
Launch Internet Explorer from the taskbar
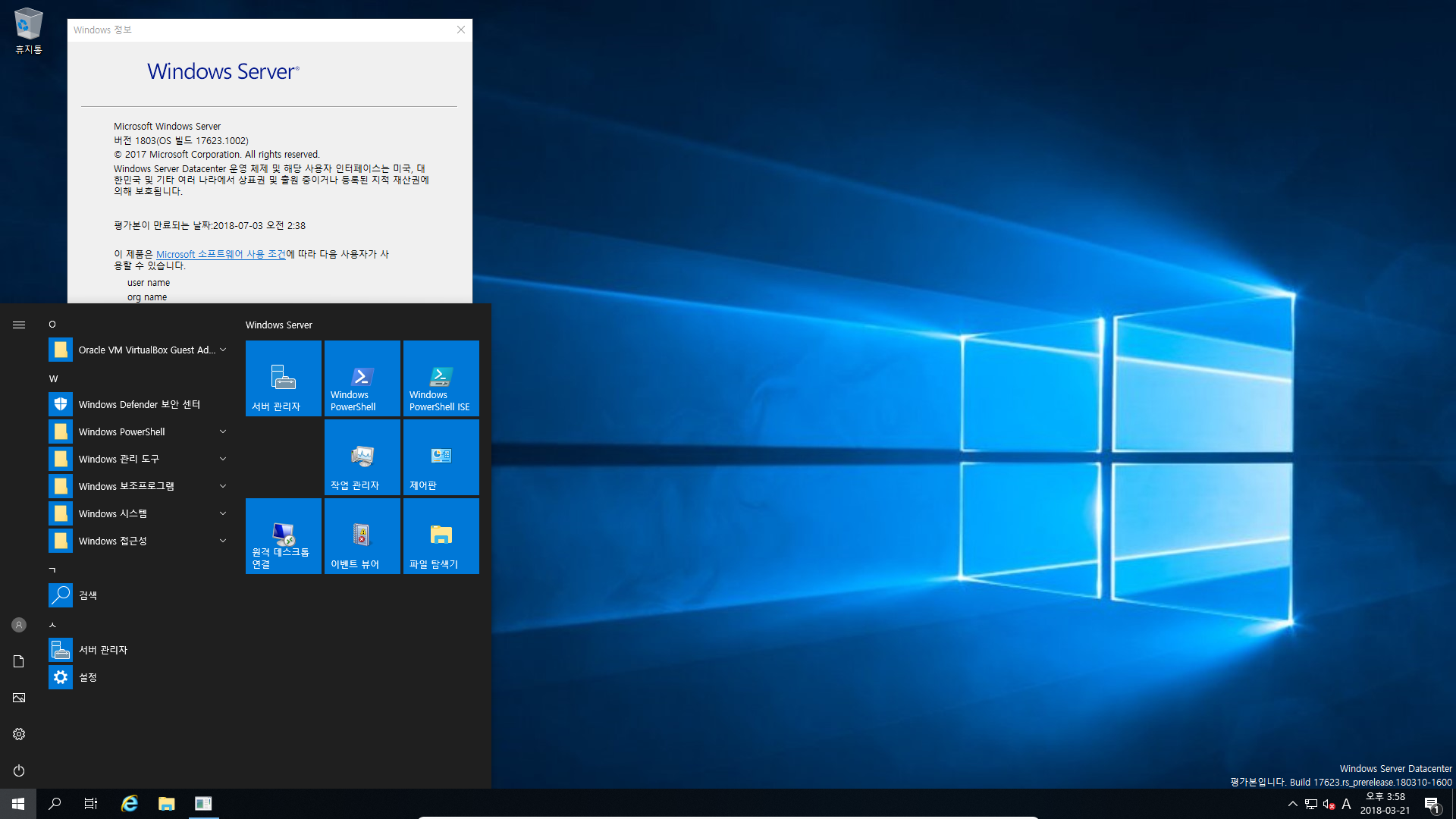pyautogui.click(x=130, y=804)
